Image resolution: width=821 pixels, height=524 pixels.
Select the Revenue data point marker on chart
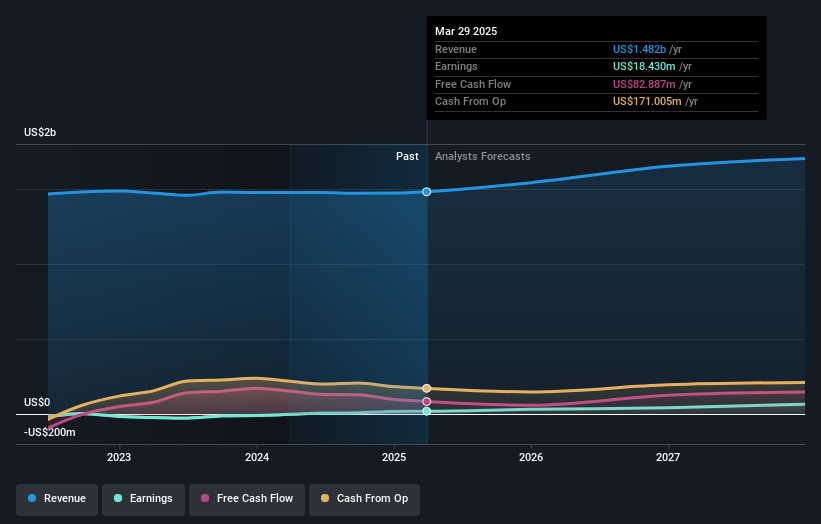tap(427, 192)
